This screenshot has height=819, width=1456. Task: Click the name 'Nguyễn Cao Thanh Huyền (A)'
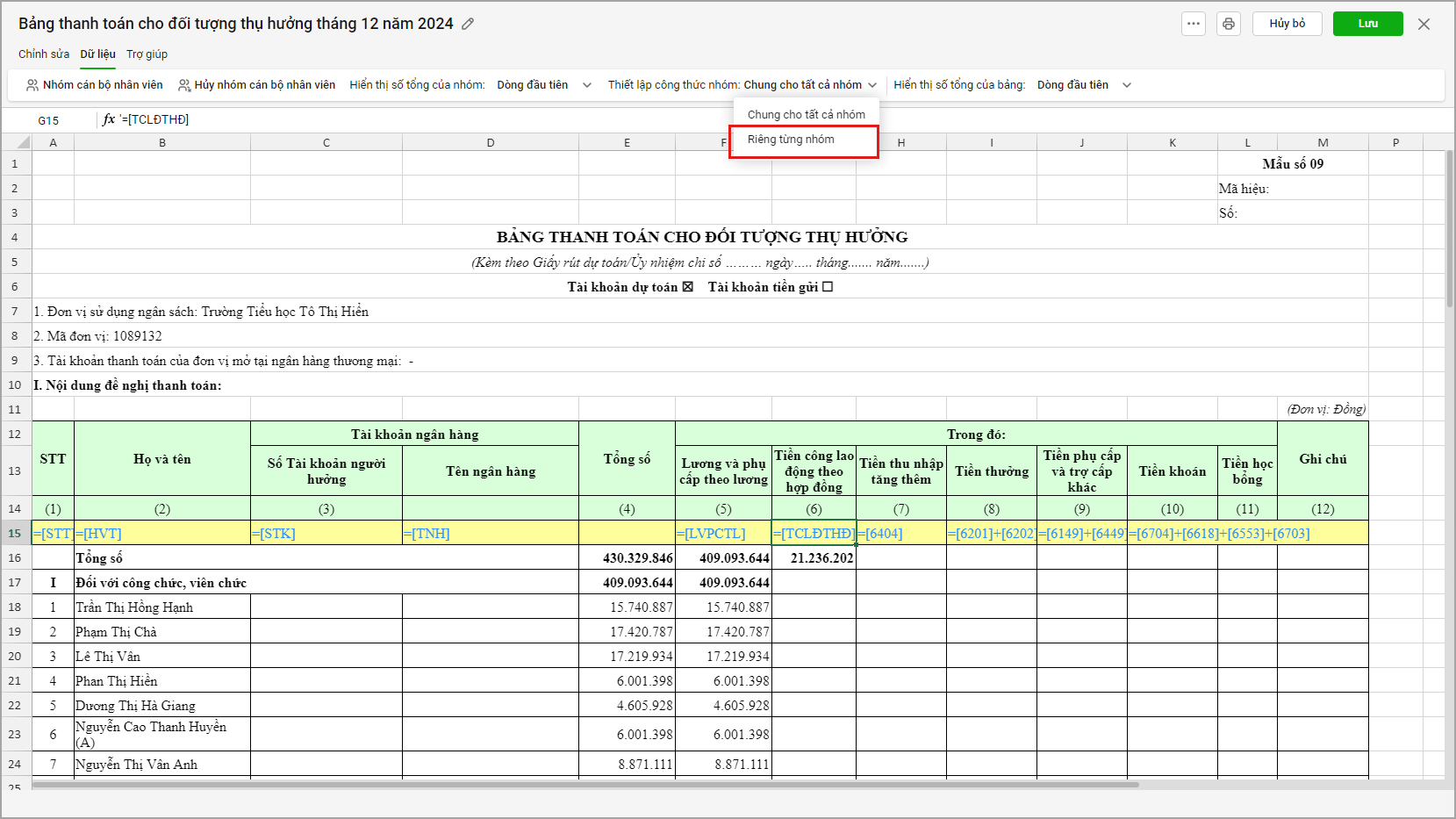(x=151, y=734)
